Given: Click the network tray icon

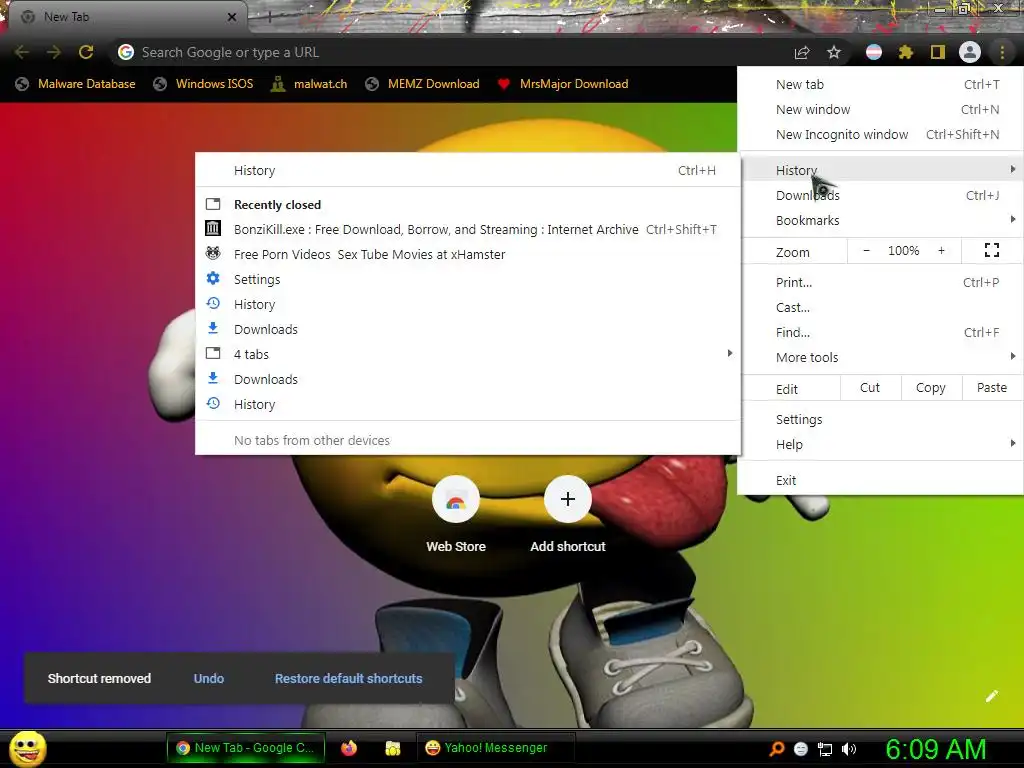Looking at the screenshot, I should pos(825,749).
